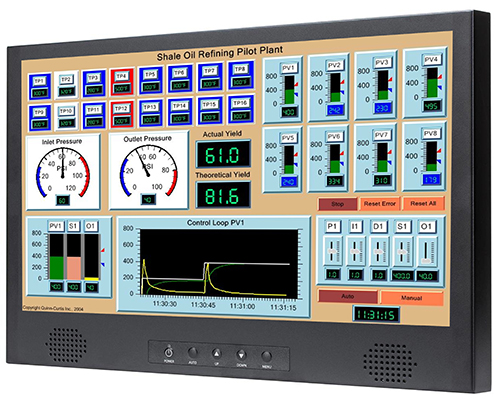
Task: Click the Control Loop PV1 trend chart
Action: [x=219, y=263]
